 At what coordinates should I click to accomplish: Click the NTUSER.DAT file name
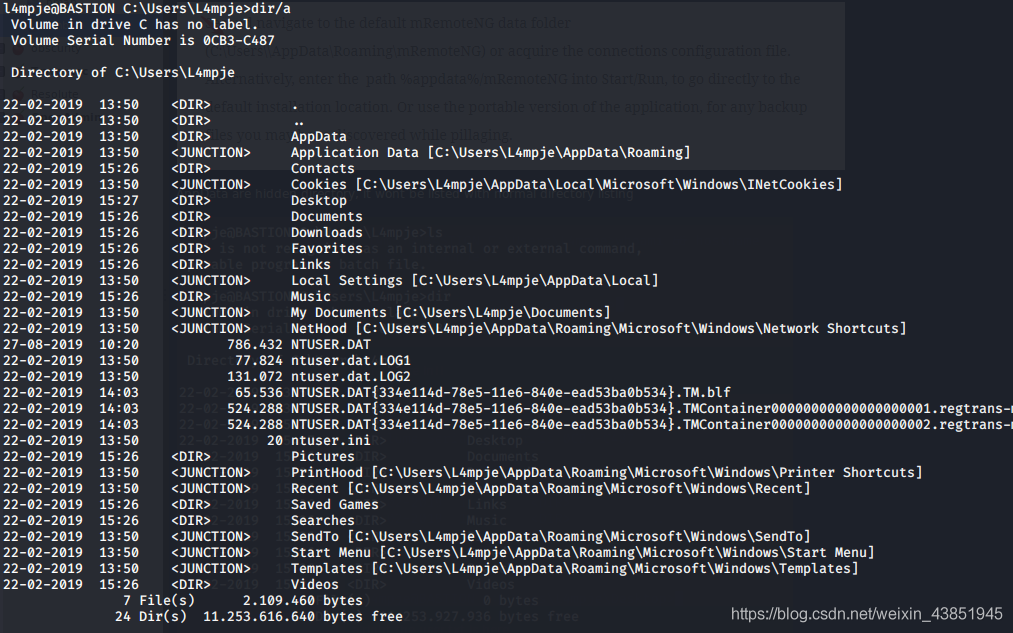(330, 345)
